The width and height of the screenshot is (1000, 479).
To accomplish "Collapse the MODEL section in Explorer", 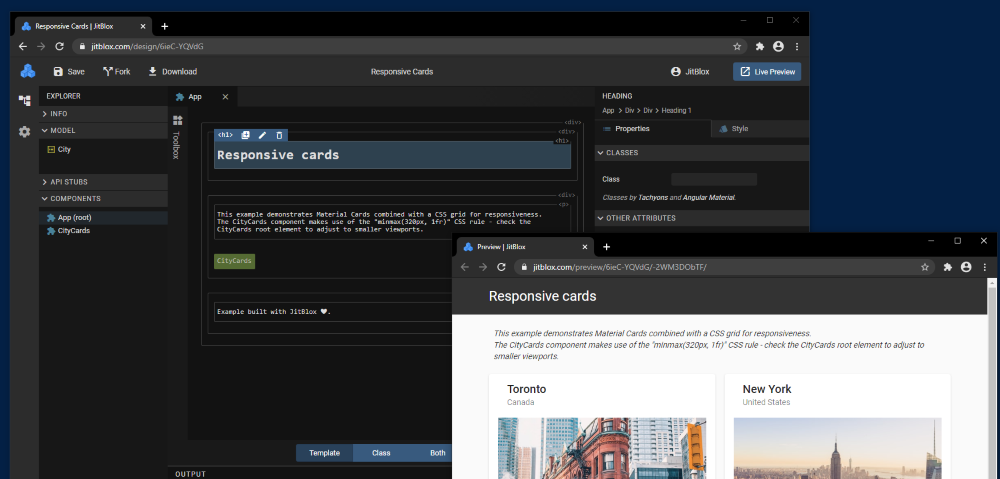I will pos(103,130).
